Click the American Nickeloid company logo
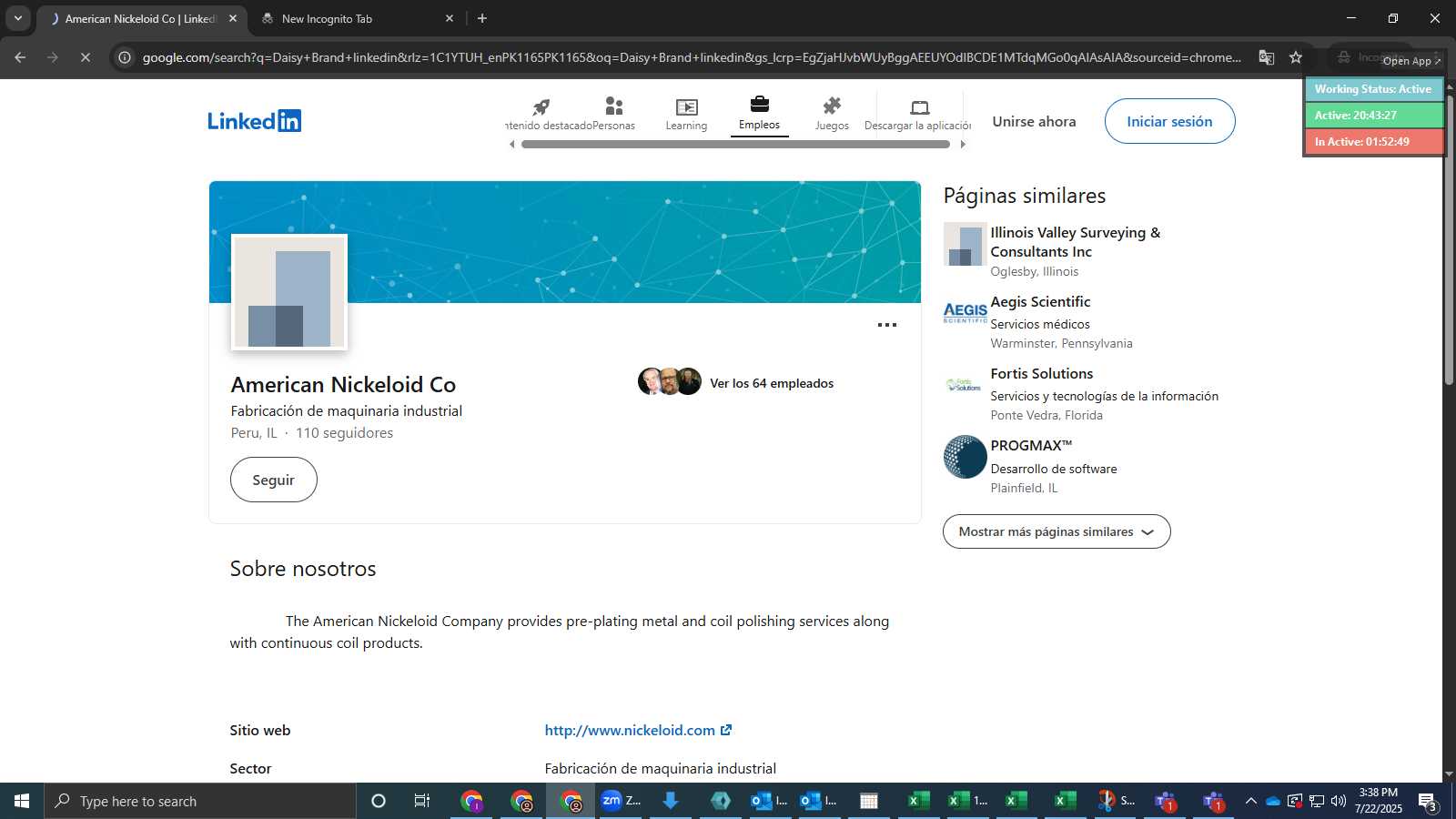The width and height of the screenshot is (1456, 819). click(289, 292)
